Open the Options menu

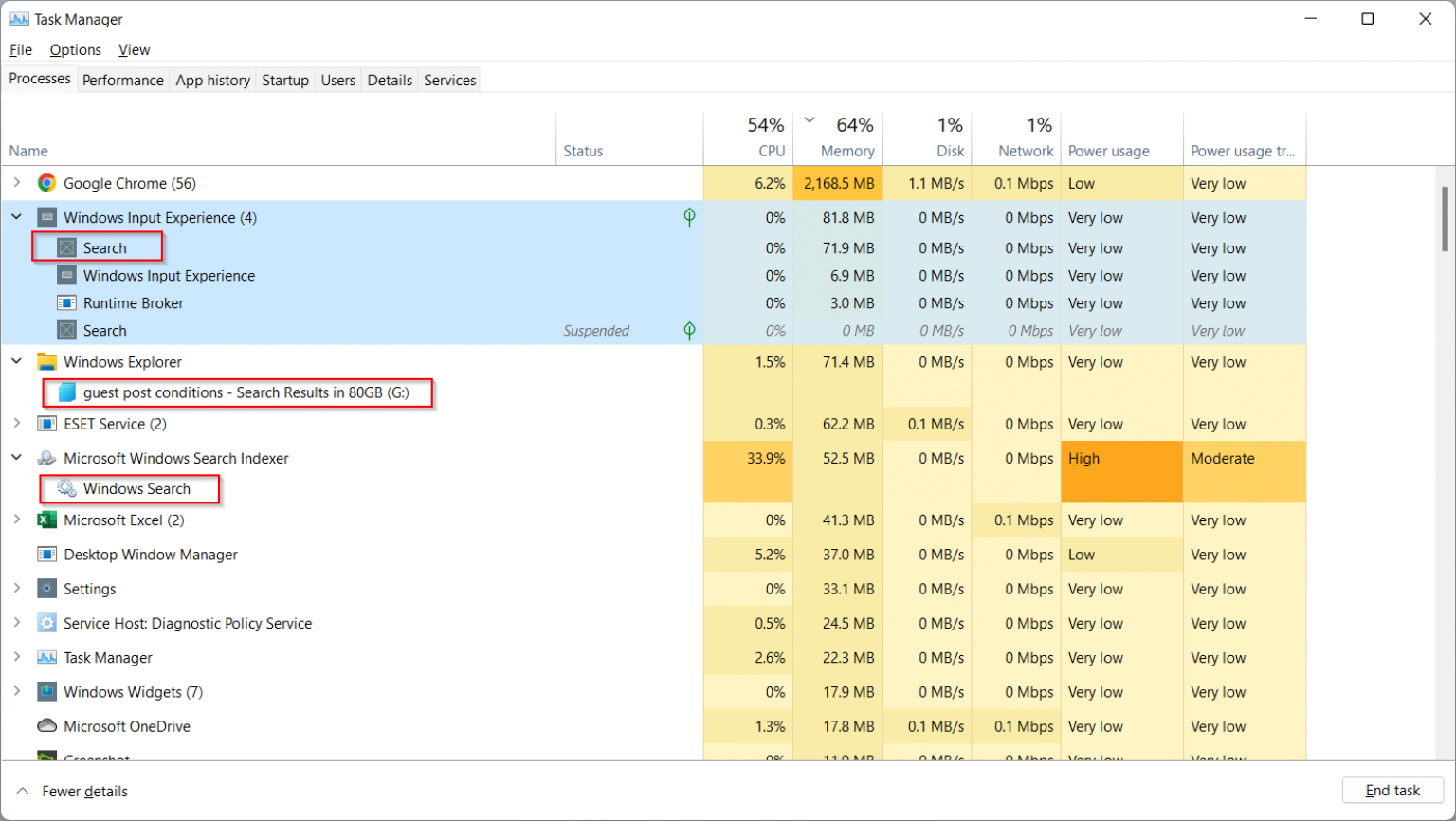(x=75, y=49)
